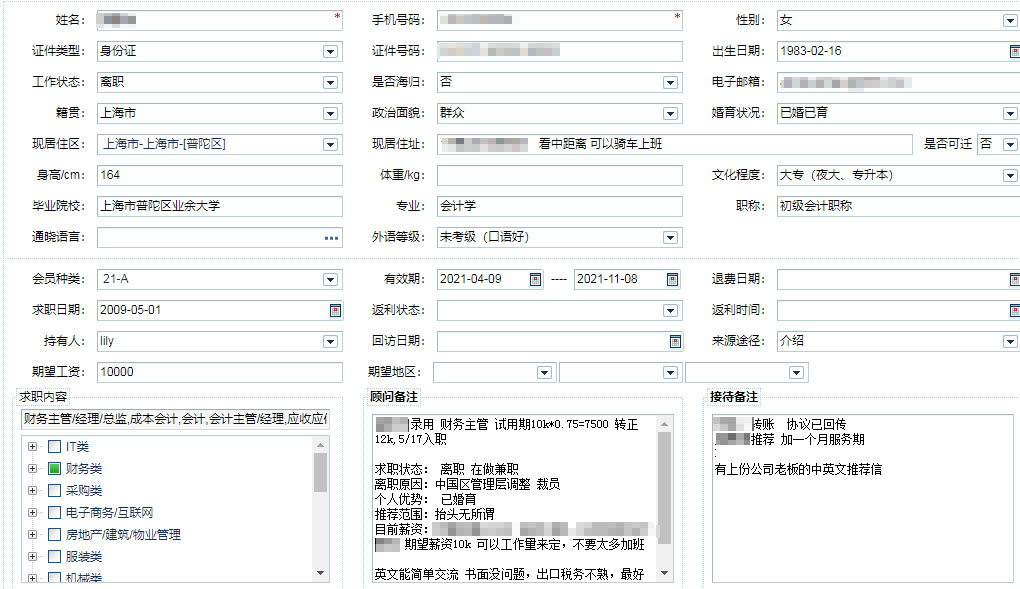Check the 服装类 checkbox
This screenshot has width=1020, height=589.
(x=55, y=556)
